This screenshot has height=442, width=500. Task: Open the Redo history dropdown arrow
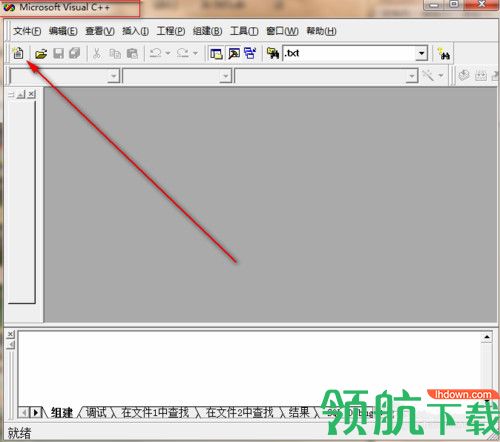click(195, 53)
